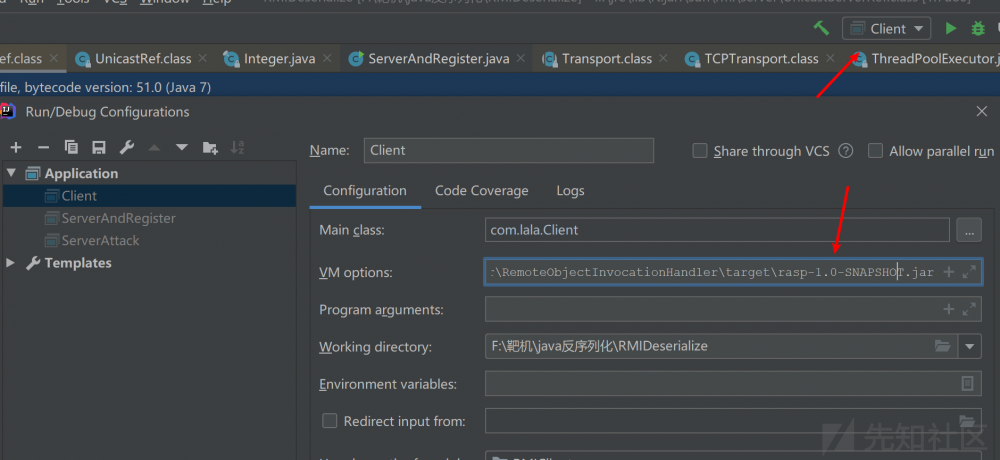Viewport: 1000px width, 460px height.
Task: Open the Logs tab
Action: [x=570, y=191]
